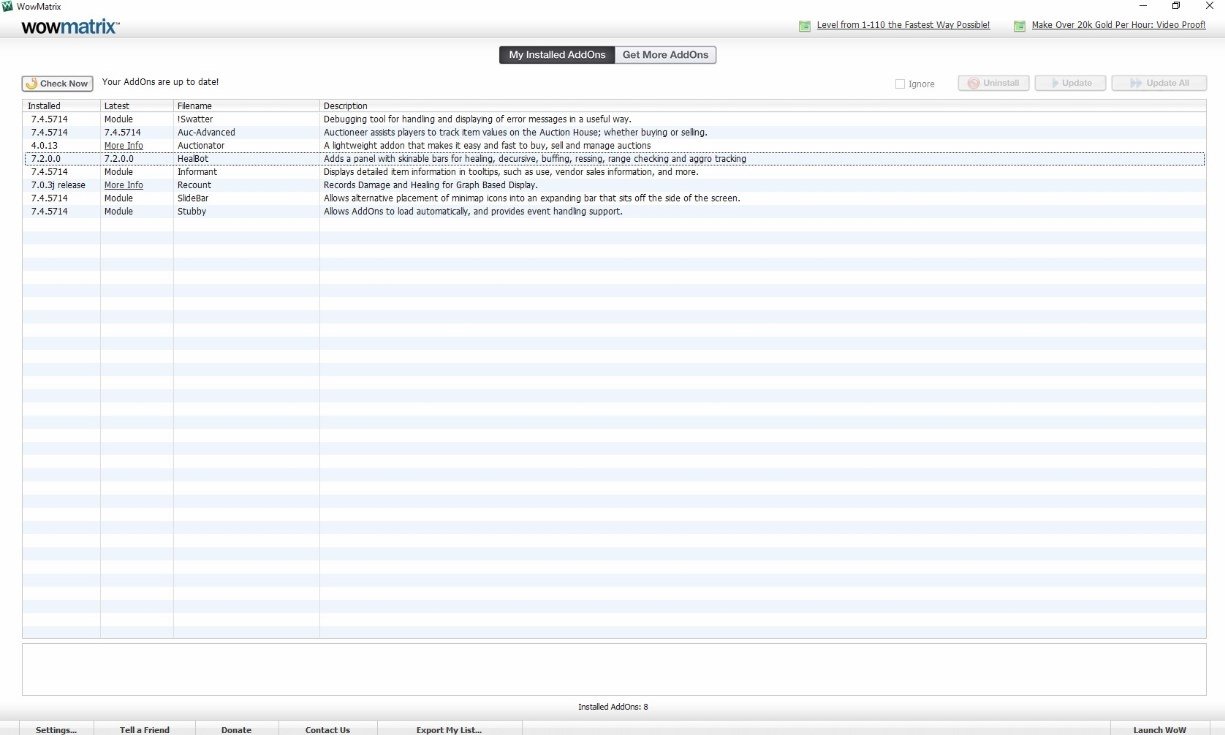
Task: Click 'Installed AddOns: 8' status text
Action: click(x=613, y=707)
